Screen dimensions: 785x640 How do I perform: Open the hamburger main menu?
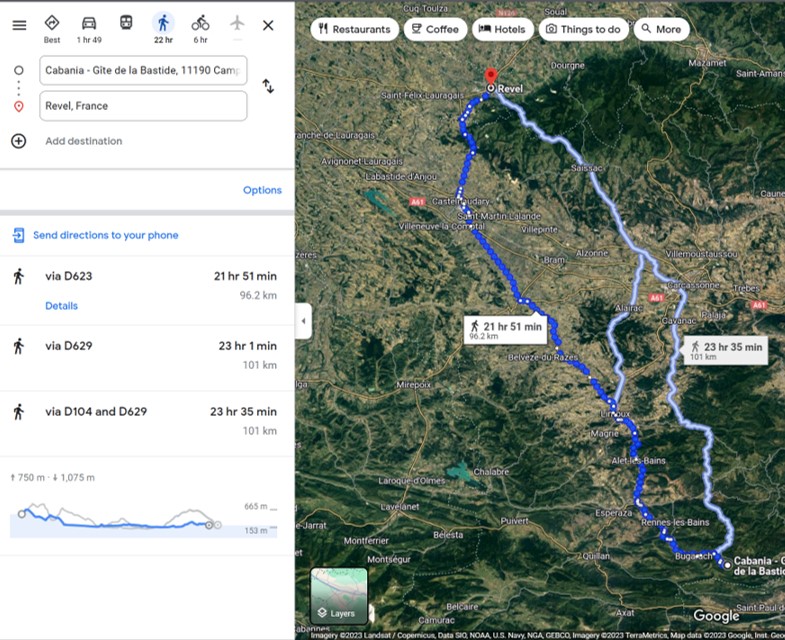[19, 25]
